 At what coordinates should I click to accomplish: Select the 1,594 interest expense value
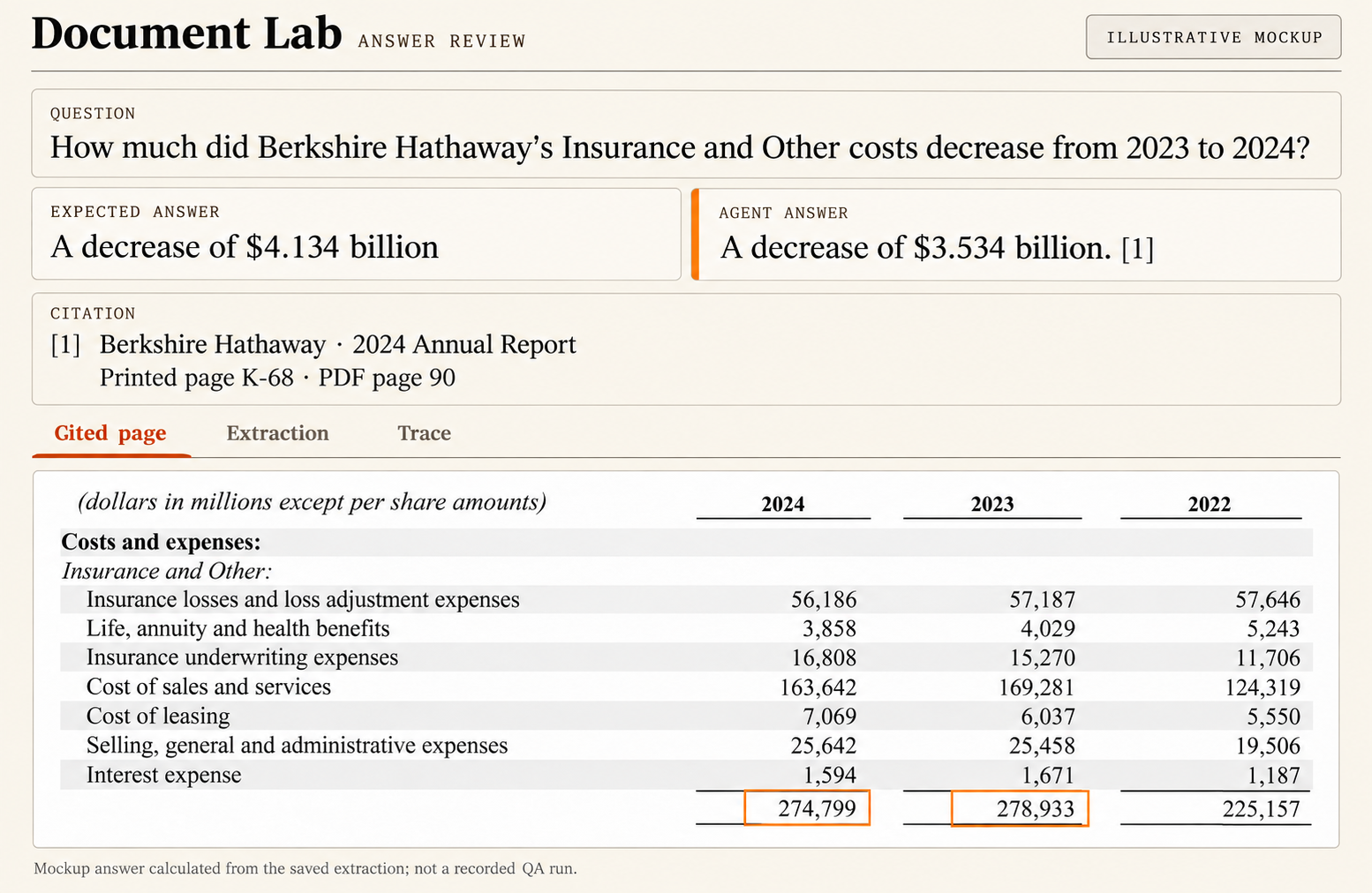[829, 776]
